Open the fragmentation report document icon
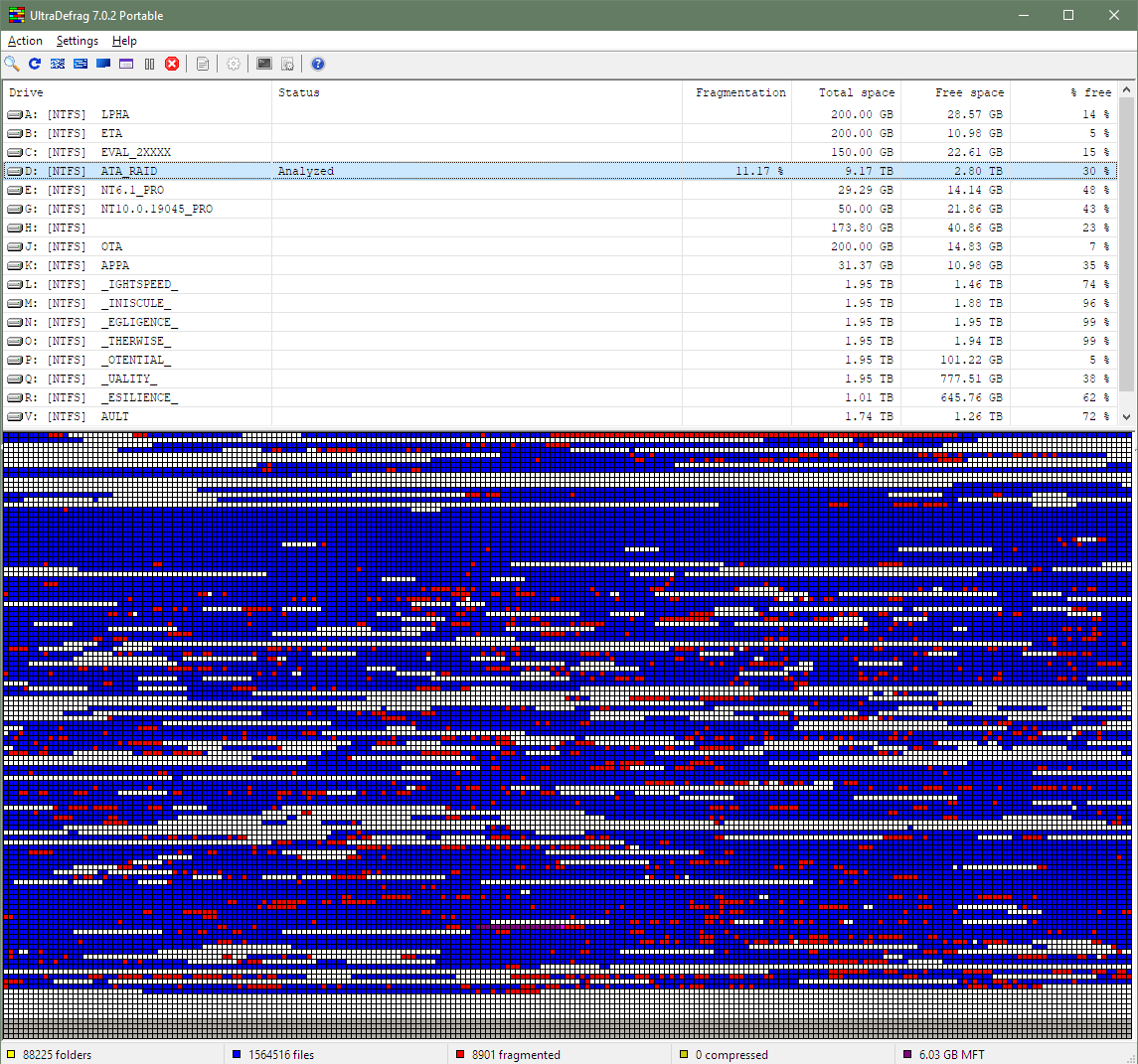This screenshot has height=1064, width=1138. click(203, 64)
